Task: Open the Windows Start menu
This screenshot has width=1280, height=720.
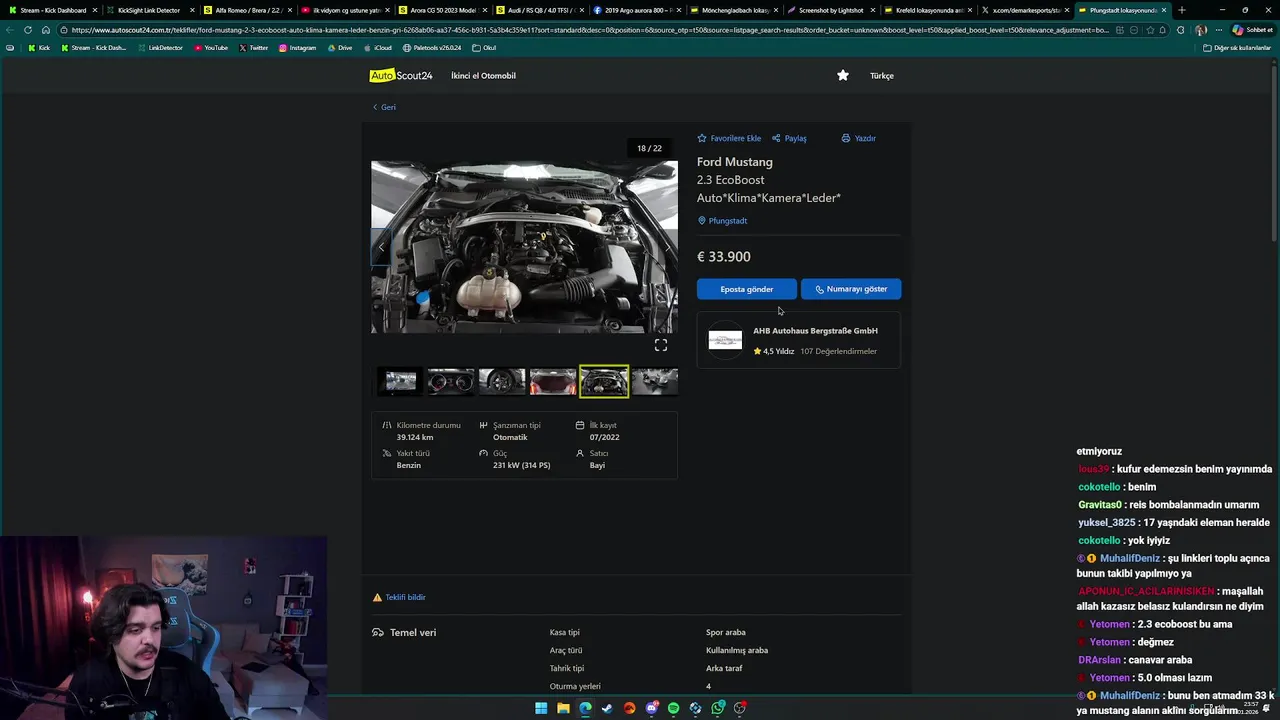Action: coord(541,708)
